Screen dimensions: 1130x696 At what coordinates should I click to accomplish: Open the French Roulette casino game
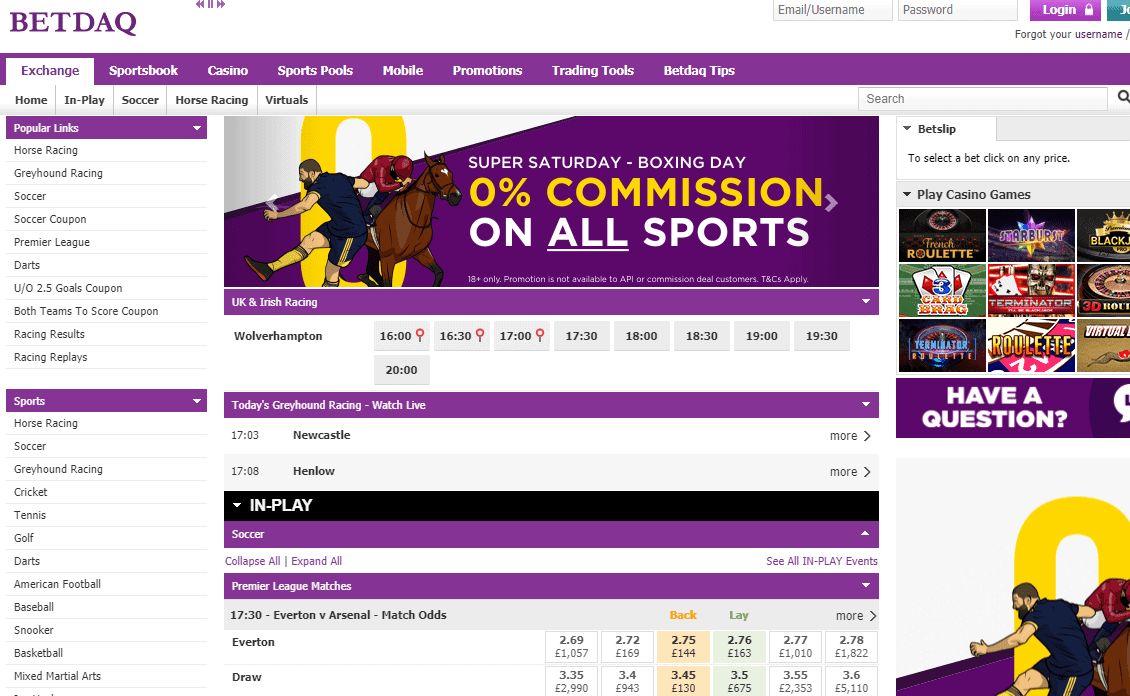click(x=942, y=236)
